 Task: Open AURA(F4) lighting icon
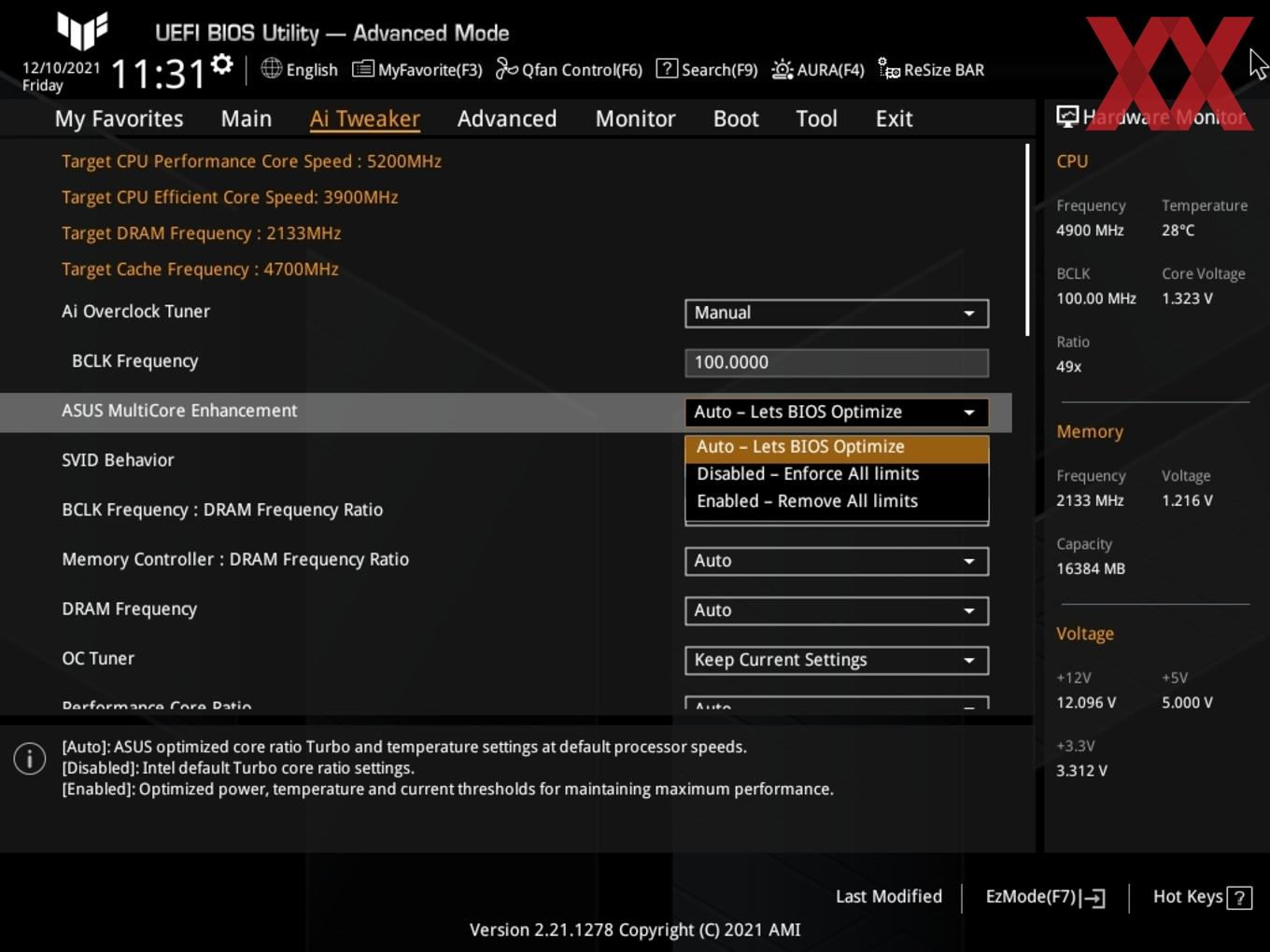coord(782,69)
